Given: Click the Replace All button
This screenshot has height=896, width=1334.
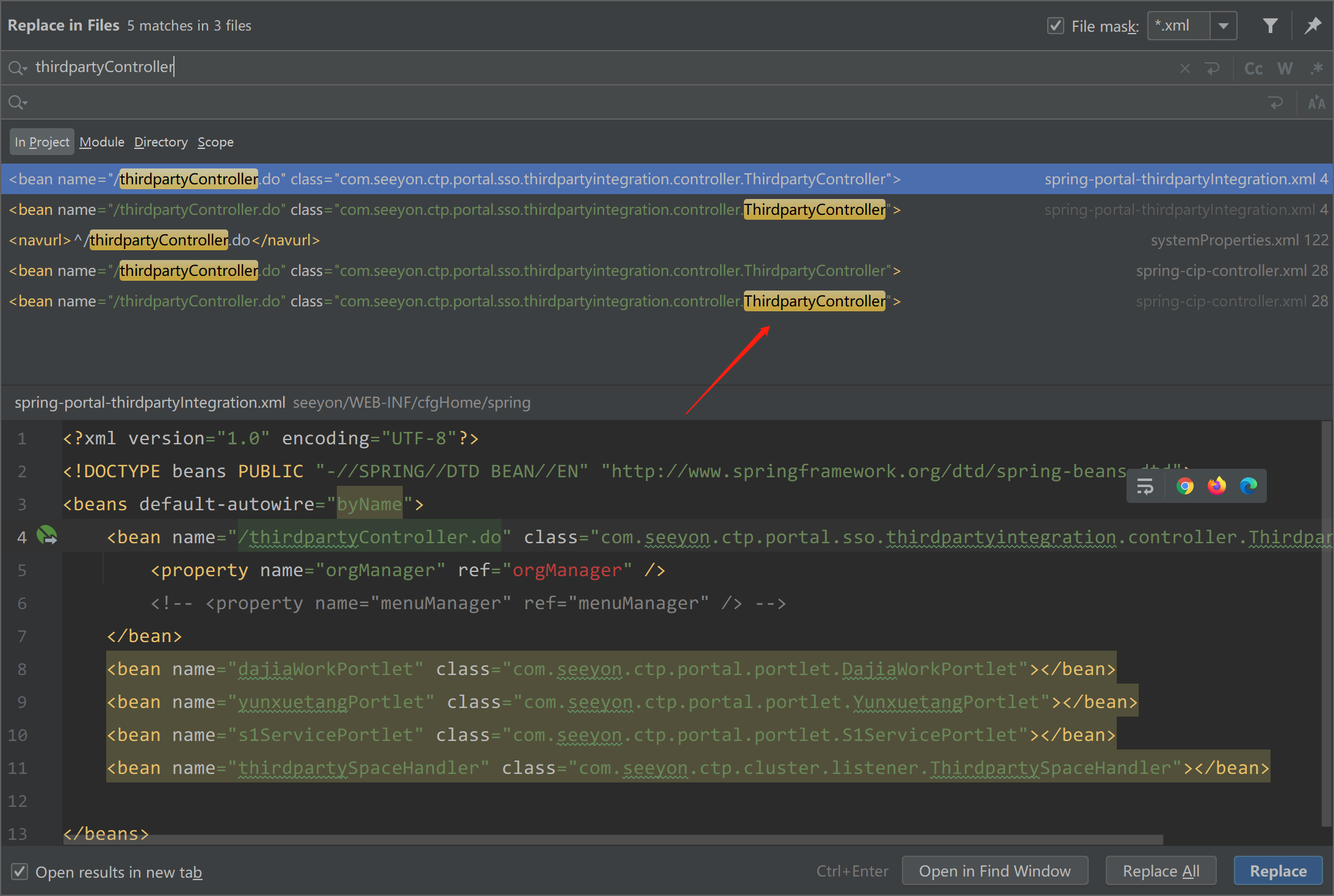Looking at the screenshot, I should [1161, 871].
